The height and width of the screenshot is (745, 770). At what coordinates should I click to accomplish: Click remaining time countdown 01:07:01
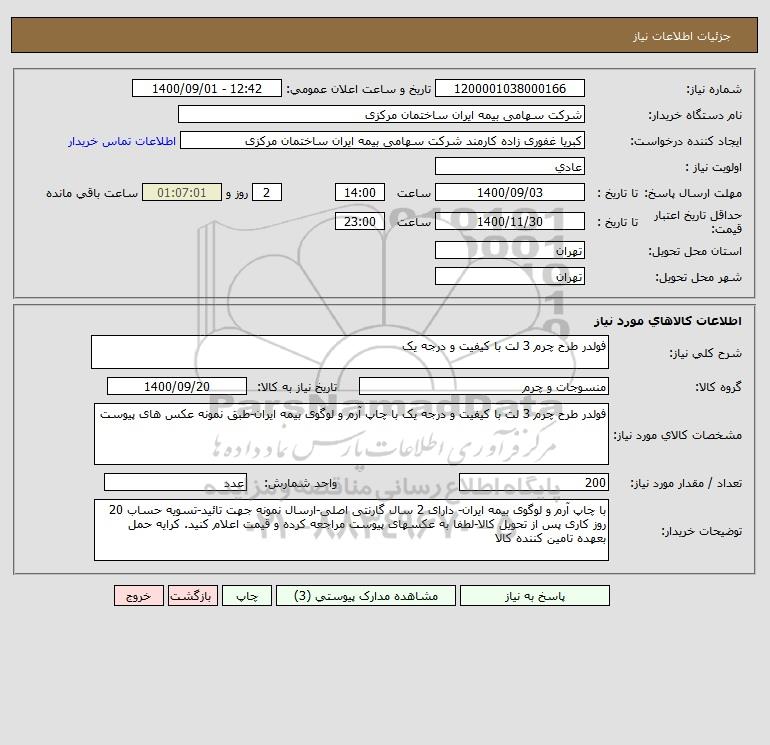pos(182,193)
